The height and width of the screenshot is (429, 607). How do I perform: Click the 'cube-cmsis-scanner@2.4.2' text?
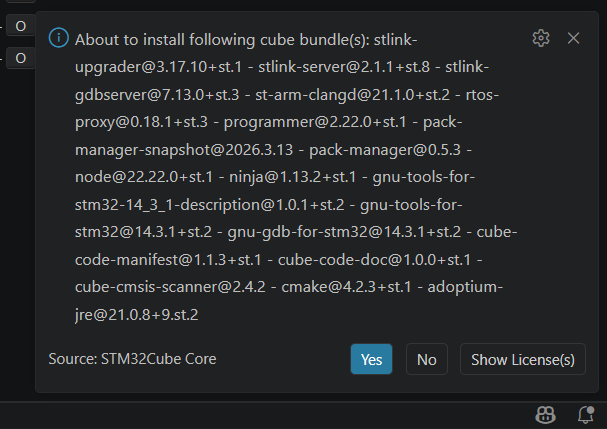170,287
